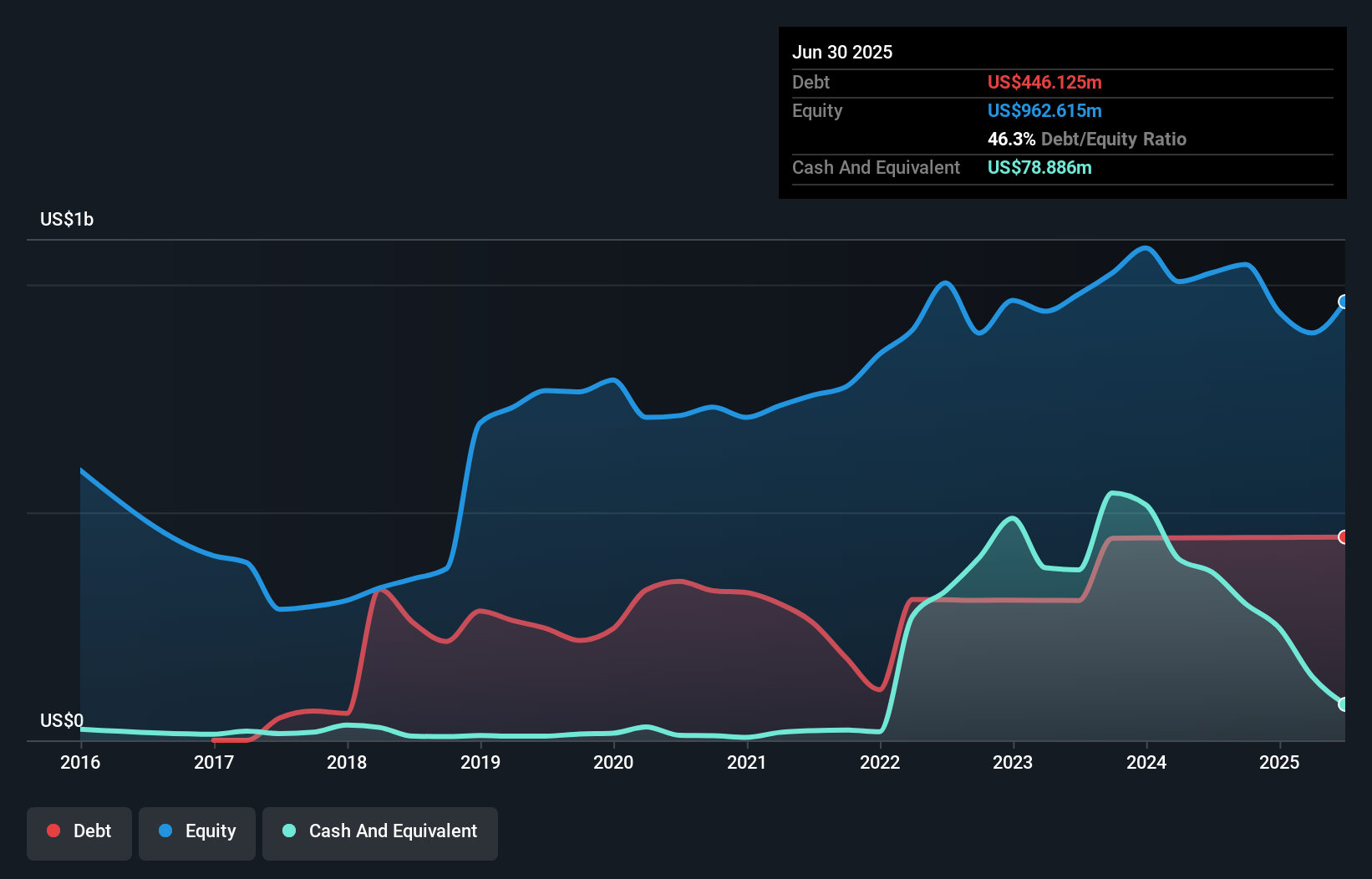Viewport: 1372px width, 879px height.
Task: Click the 2022 x-axis label
Action: [x=880, y=762]
